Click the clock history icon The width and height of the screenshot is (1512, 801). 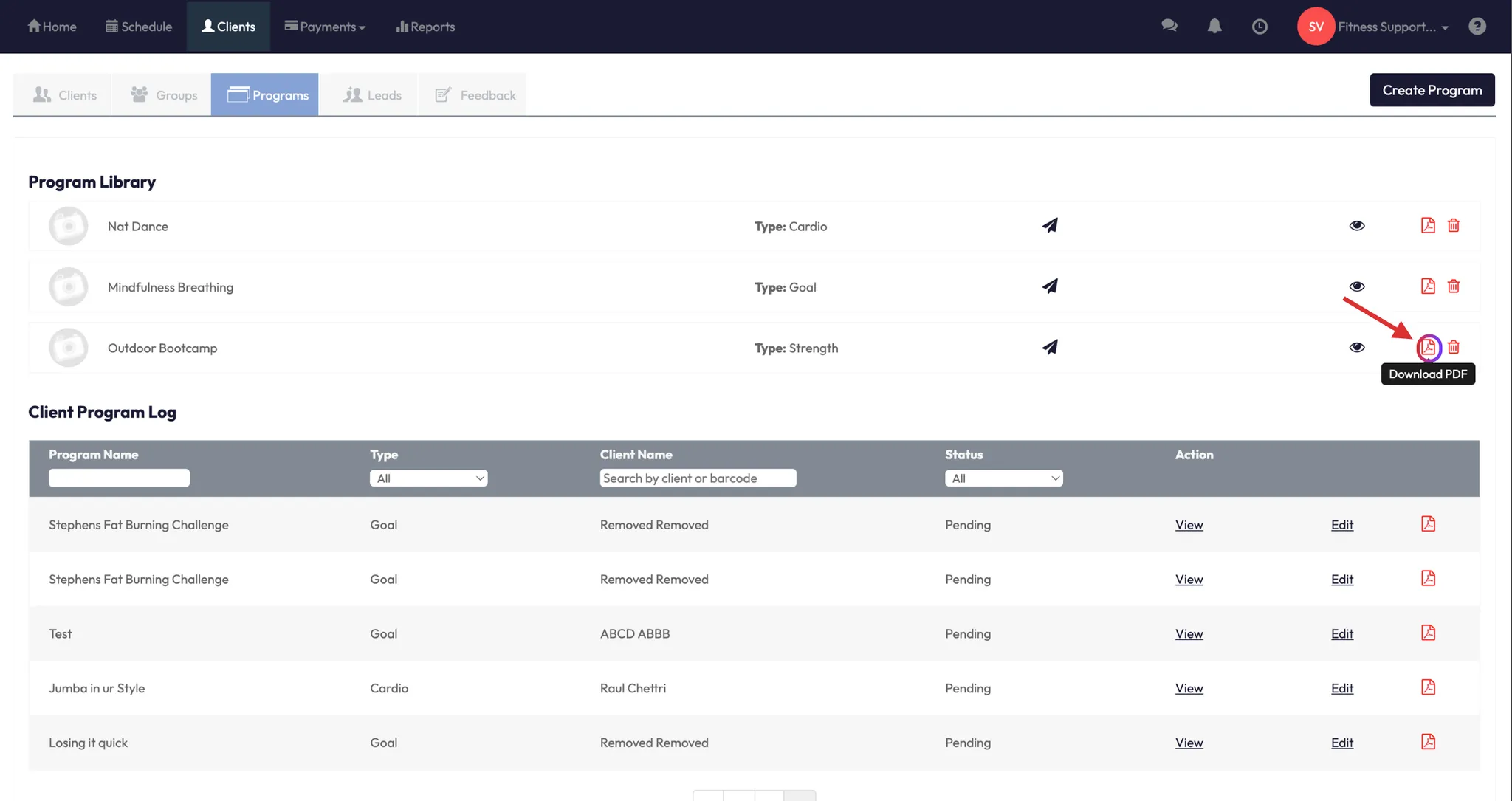[x=1260, y=27]
